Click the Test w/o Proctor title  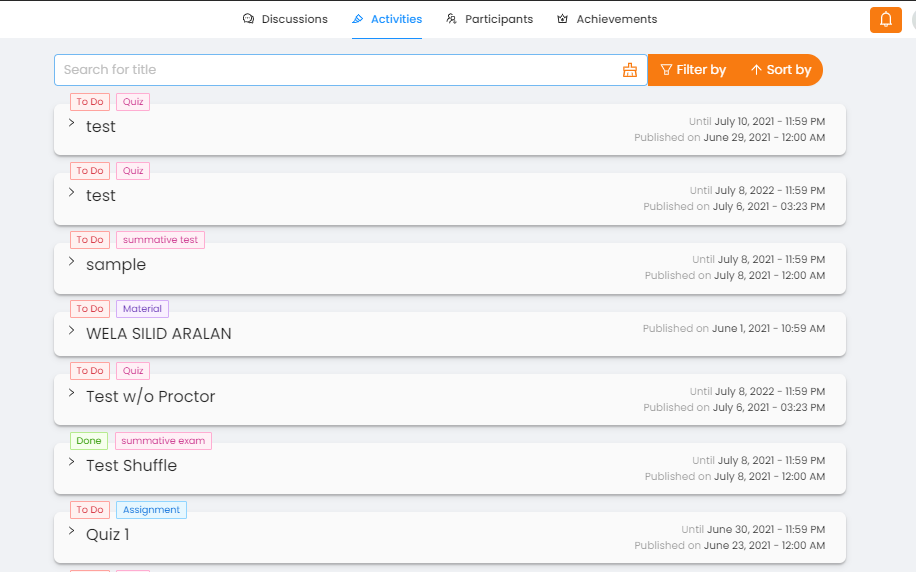[x=150, y=397]
